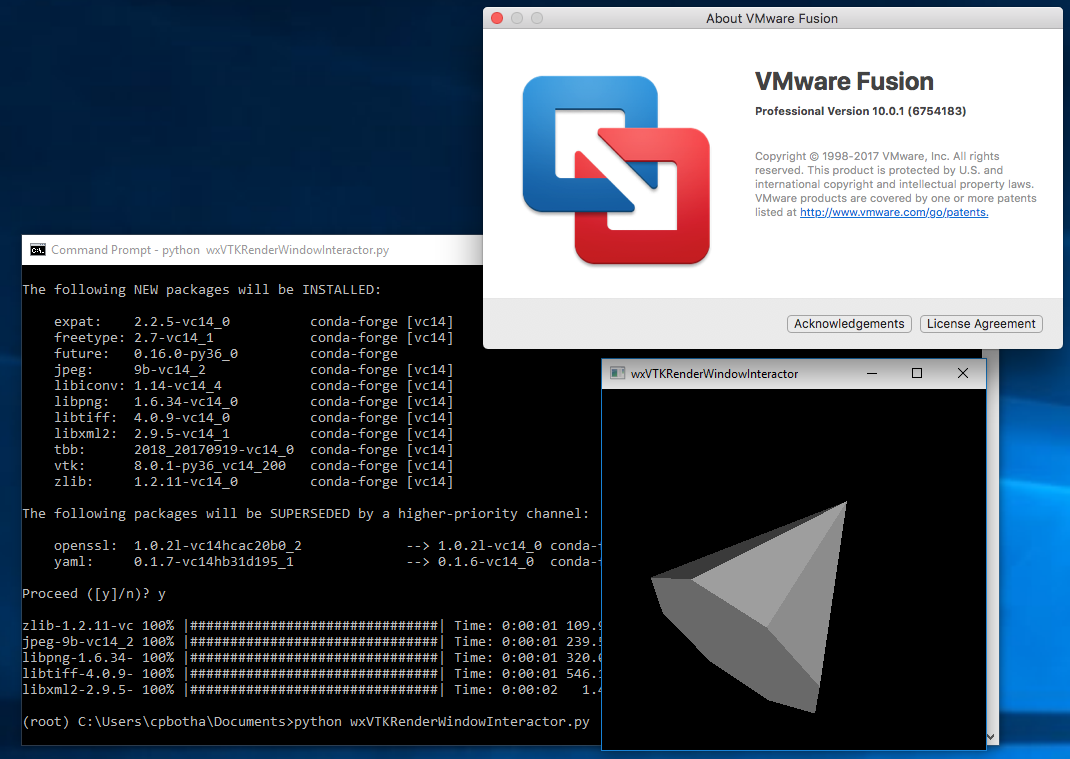Click the 'jpeg:' package name

pos(74,370)
